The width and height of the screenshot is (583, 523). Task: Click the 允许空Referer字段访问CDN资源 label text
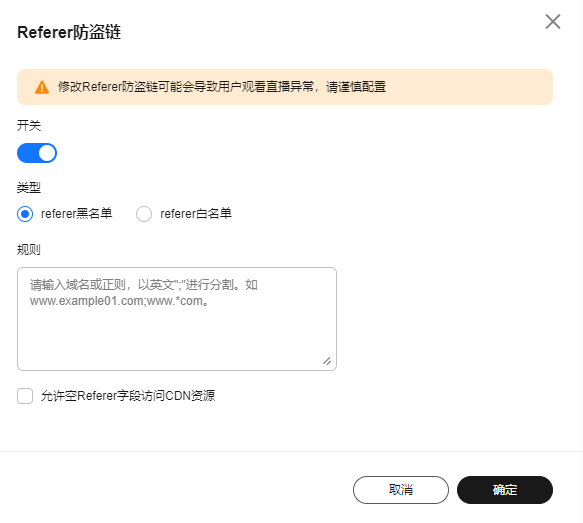click(x=128, y=396)
